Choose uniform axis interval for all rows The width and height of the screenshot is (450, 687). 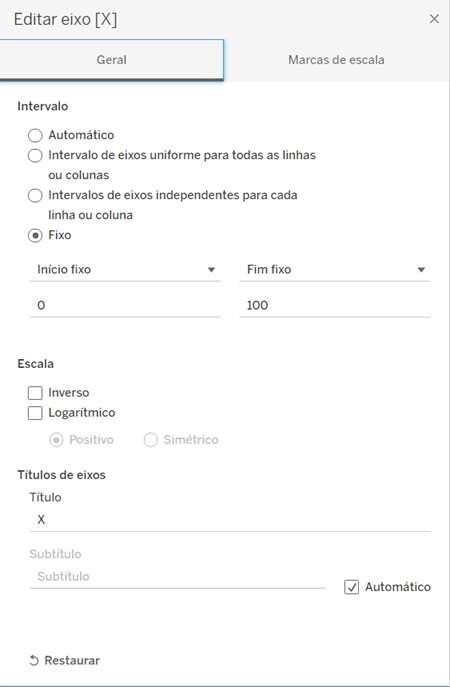click(x=35, y=156)
